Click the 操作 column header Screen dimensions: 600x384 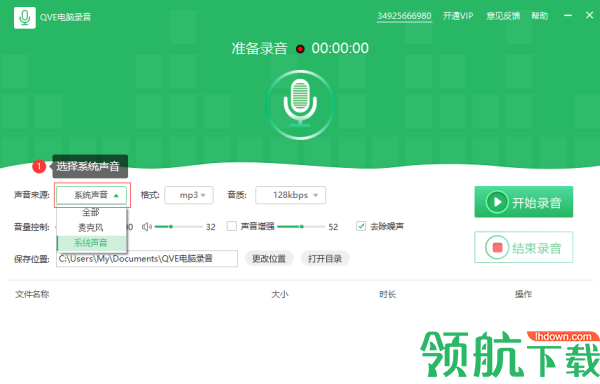(523, 294)
